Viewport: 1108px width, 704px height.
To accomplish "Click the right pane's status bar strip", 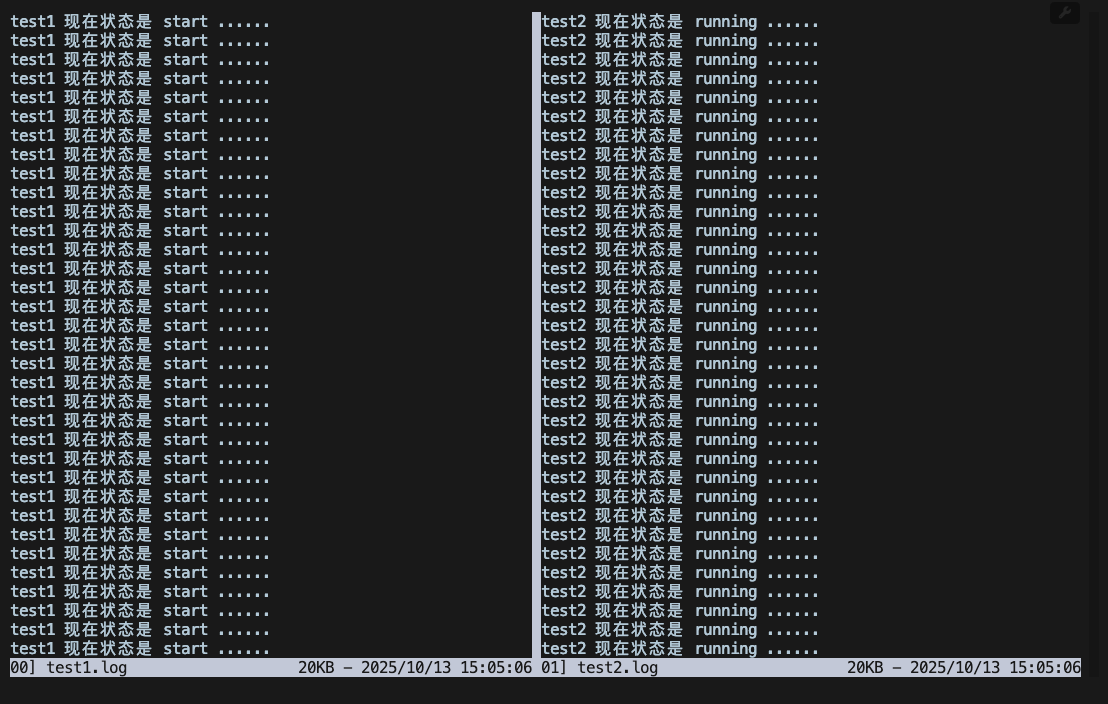I will (x=750, y=667).
